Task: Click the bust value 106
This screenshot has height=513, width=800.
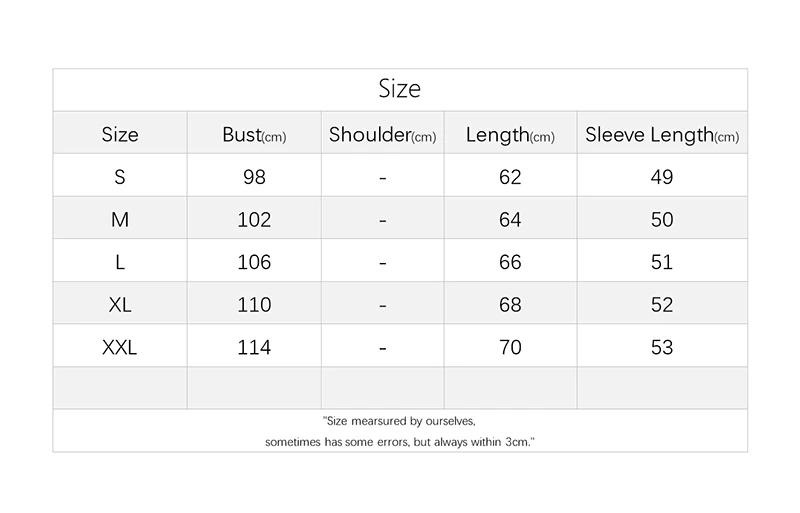Action: [x=254, y=262]
